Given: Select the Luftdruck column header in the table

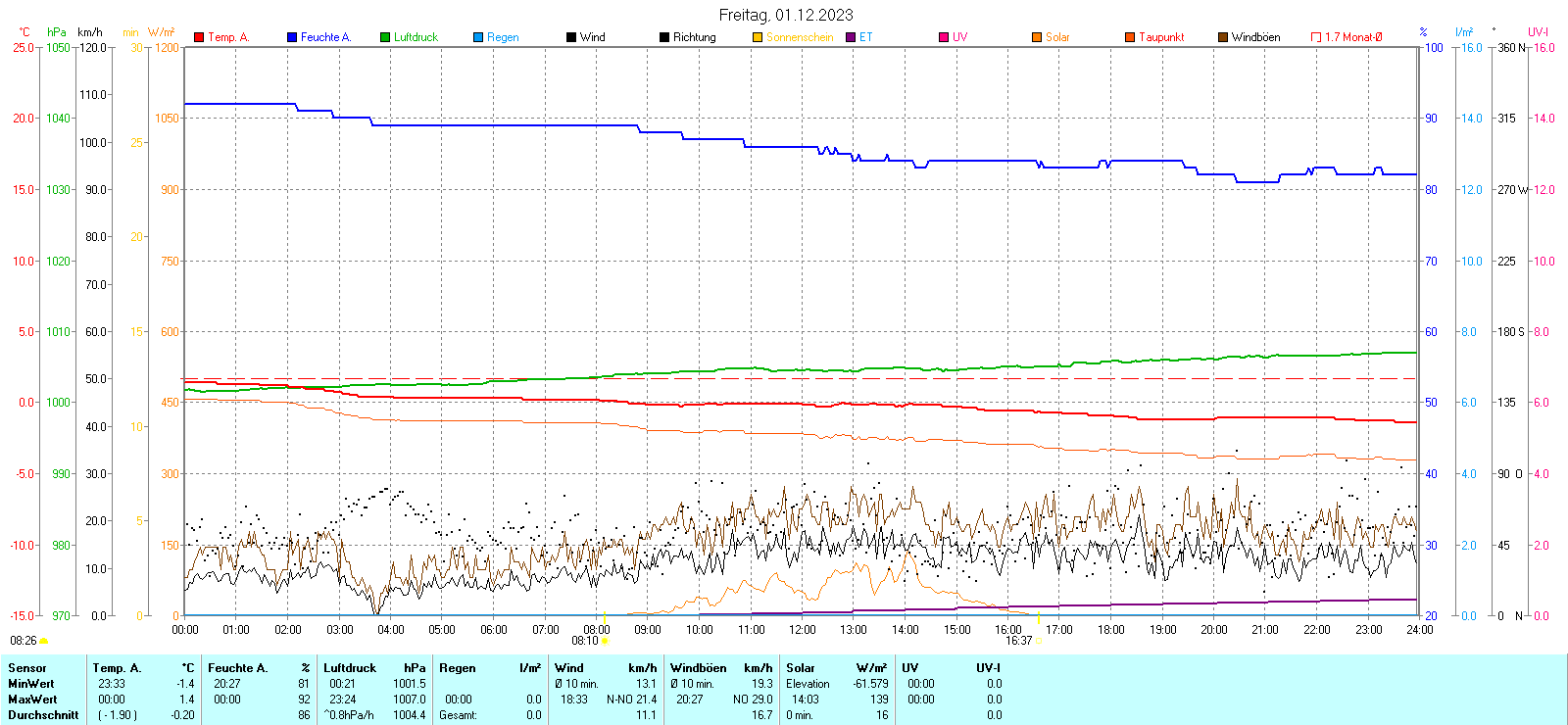Looking at the screenshot, I should (x=350, y=668).
